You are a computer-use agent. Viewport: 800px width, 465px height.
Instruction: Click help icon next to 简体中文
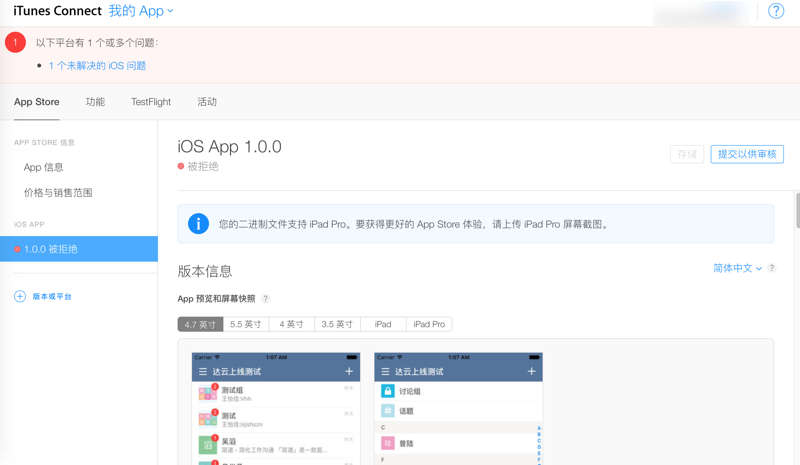tap(772, 268)
